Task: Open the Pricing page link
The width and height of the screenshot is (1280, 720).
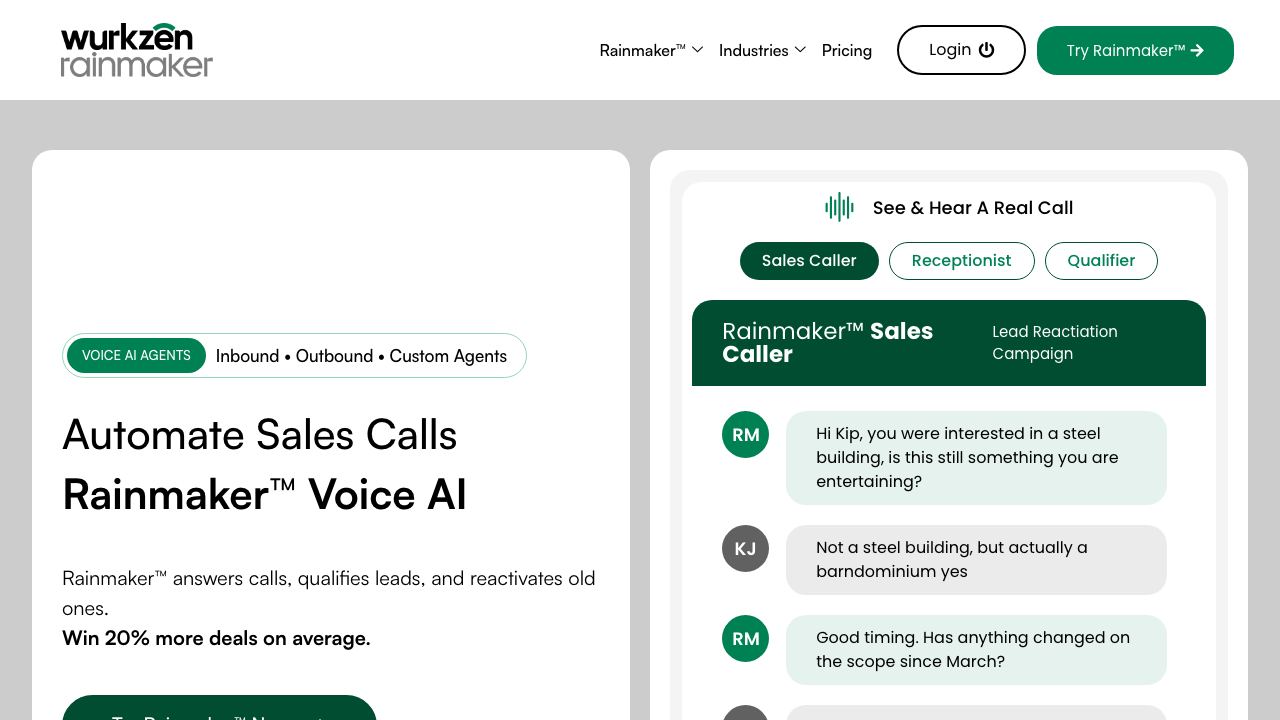Action: pos(847,50)
